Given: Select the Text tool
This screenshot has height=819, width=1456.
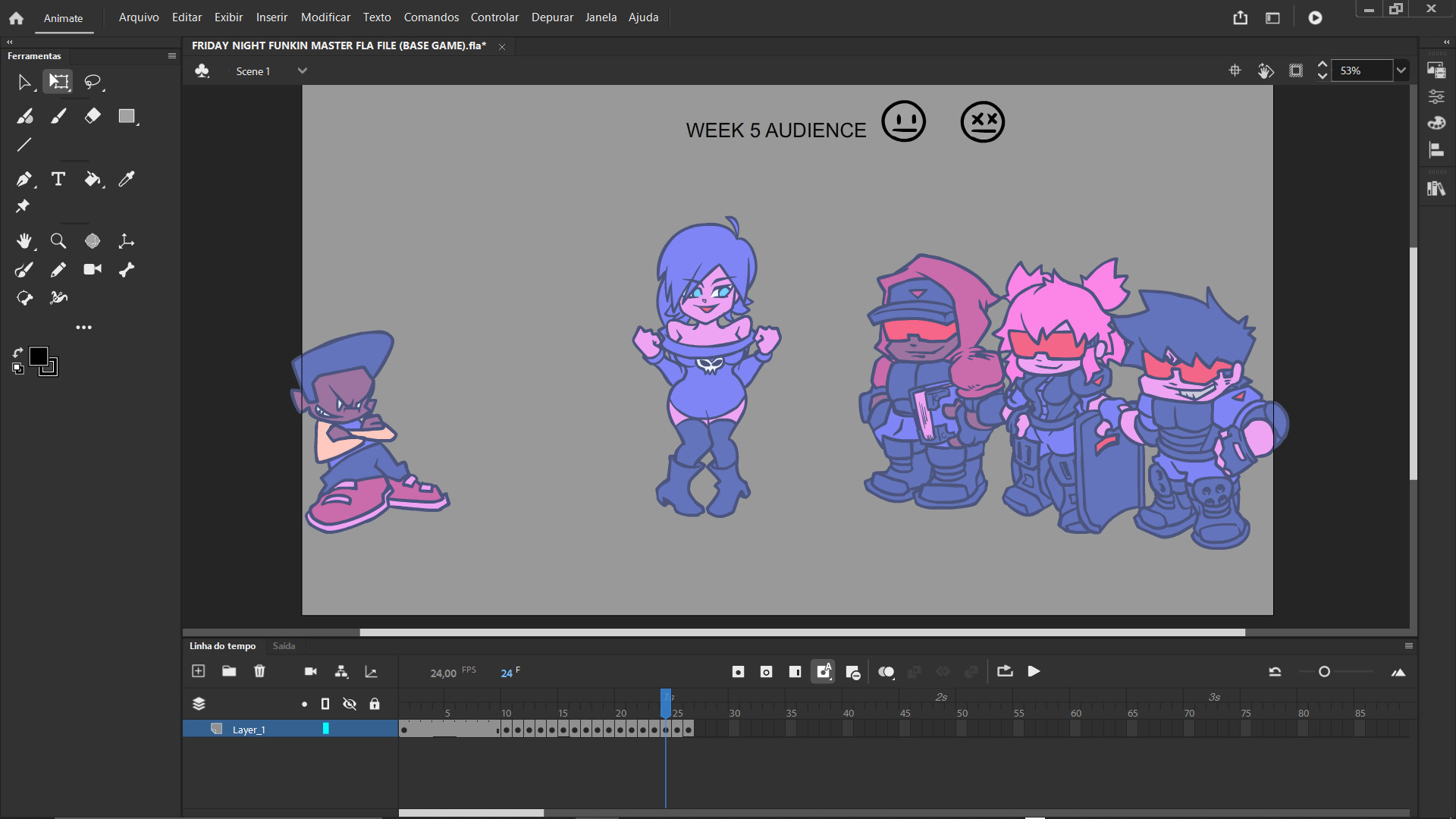Looking at the screenshot, I should (58, 179).
